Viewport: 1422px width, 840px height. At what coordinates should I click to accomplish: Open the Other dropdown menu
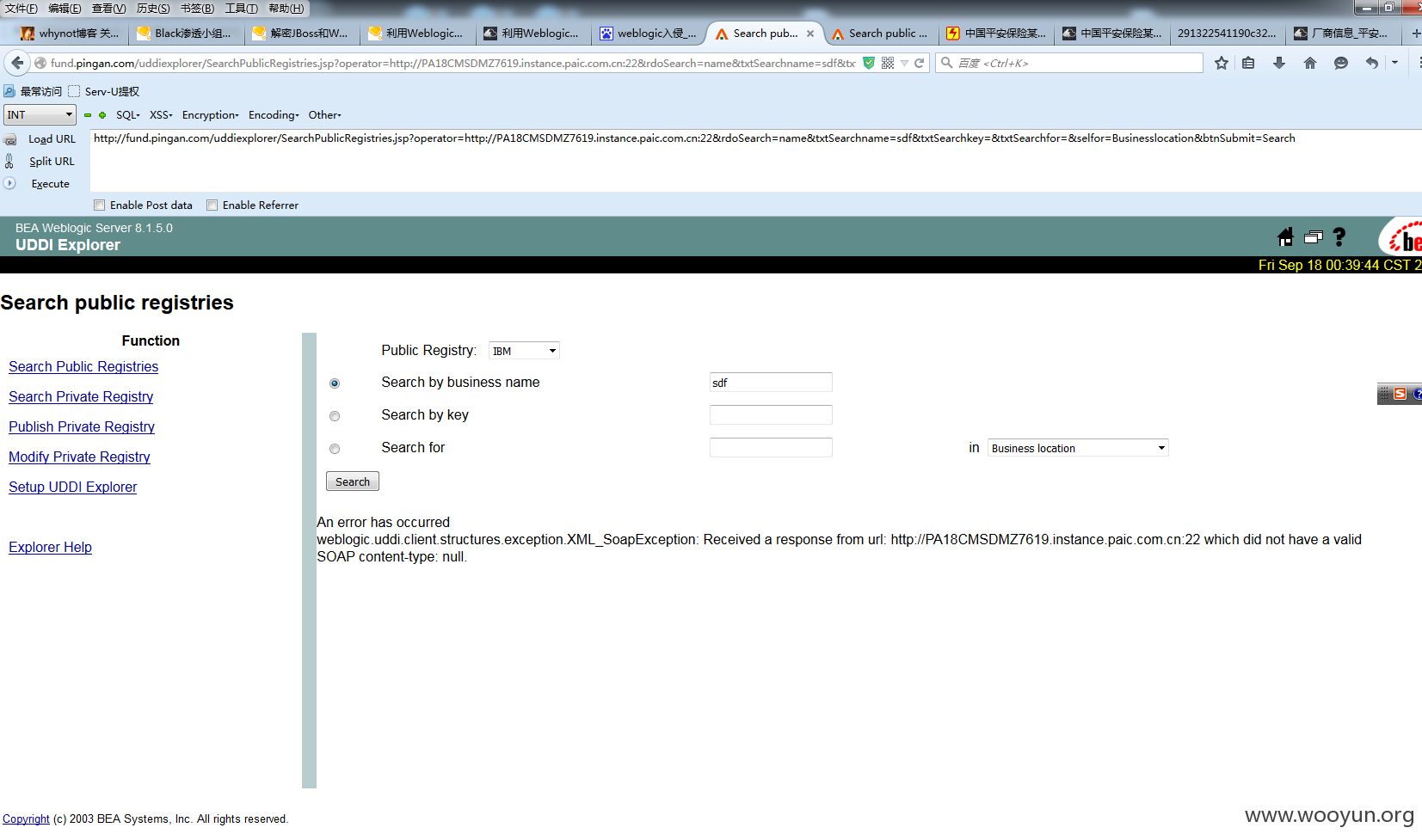click(325, 115)
